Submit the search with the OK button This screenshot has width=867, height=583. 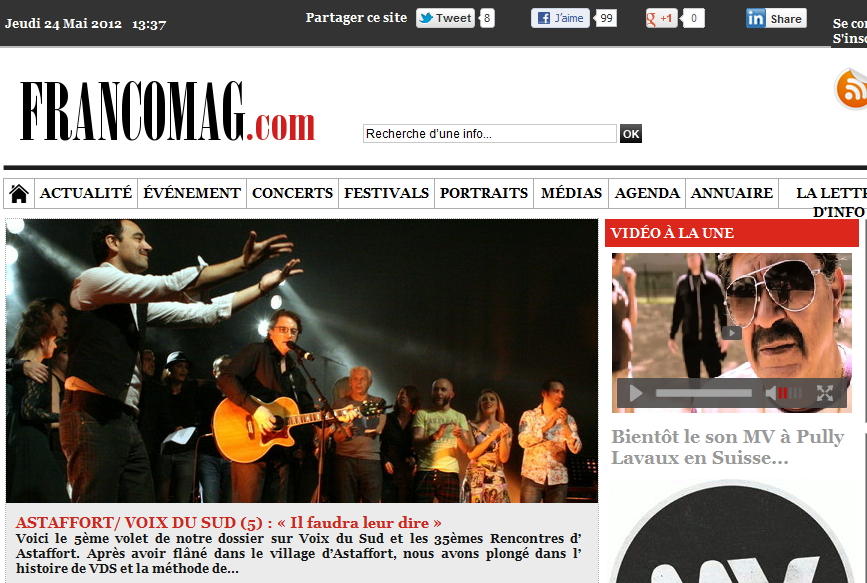click(631, 134)
